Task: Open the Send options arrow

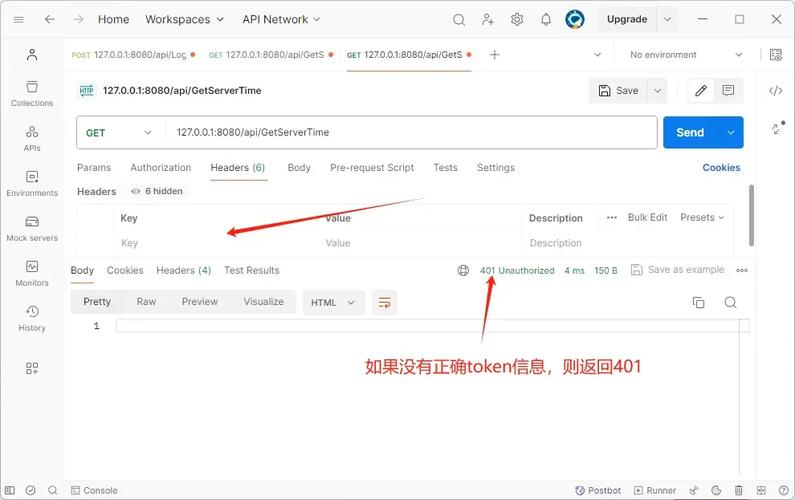Action: click(731, 133)
